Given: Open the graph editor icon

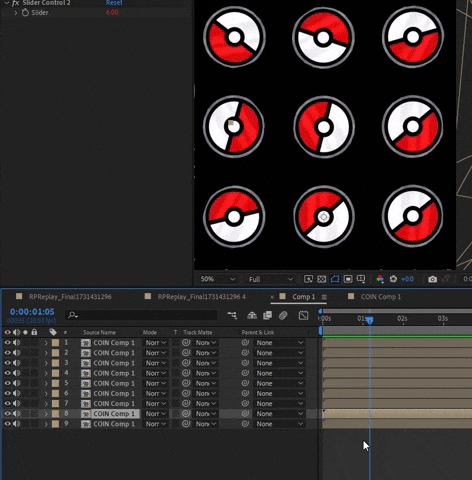Looking at the screenshot, I should pos(303,315).
